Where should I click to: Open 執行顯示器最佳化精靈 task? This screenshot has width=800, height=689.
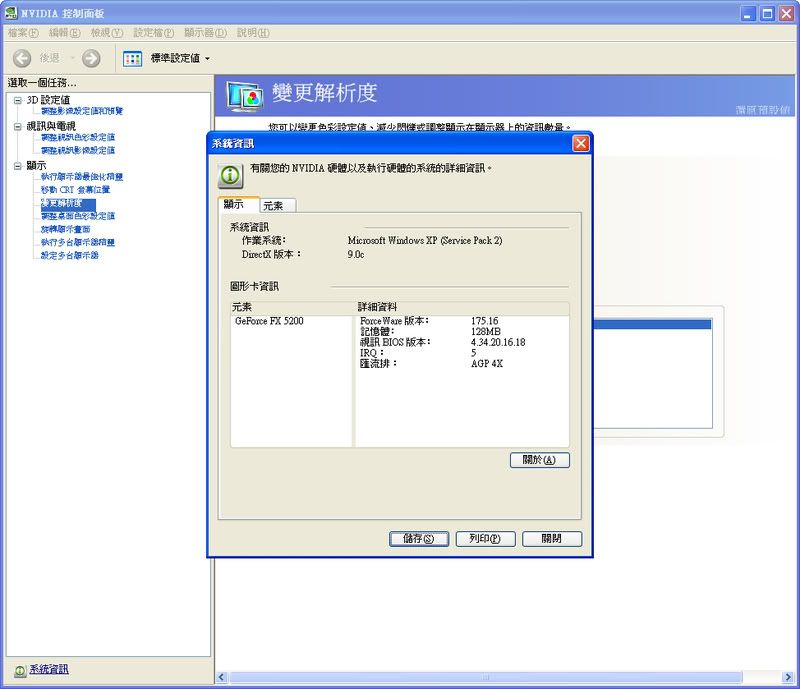click(x=82, y=177)
